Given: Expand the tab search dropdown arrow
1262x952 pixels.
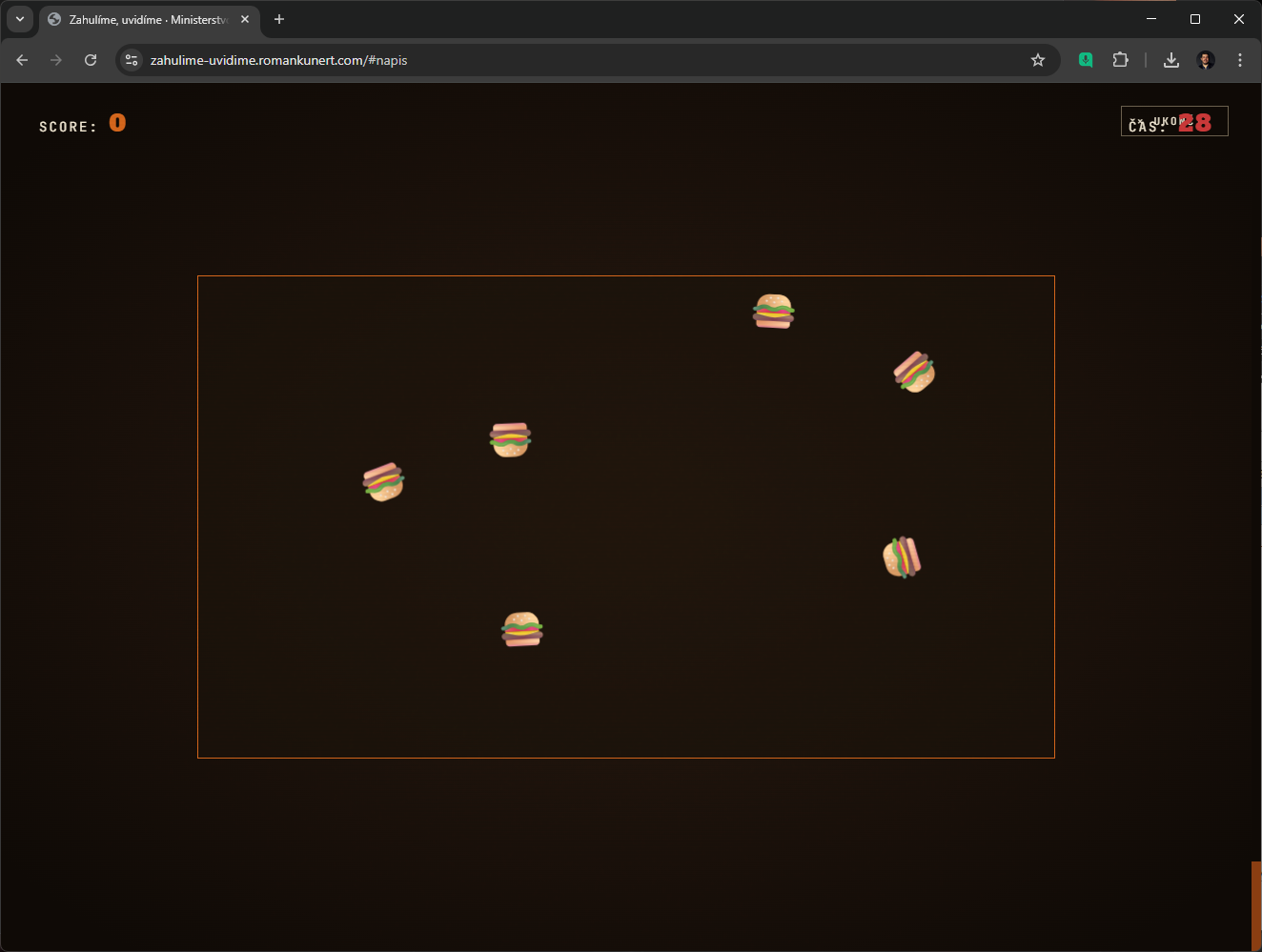Looking at the screenshot, I should pyautogui.click(x=20, y=19).
